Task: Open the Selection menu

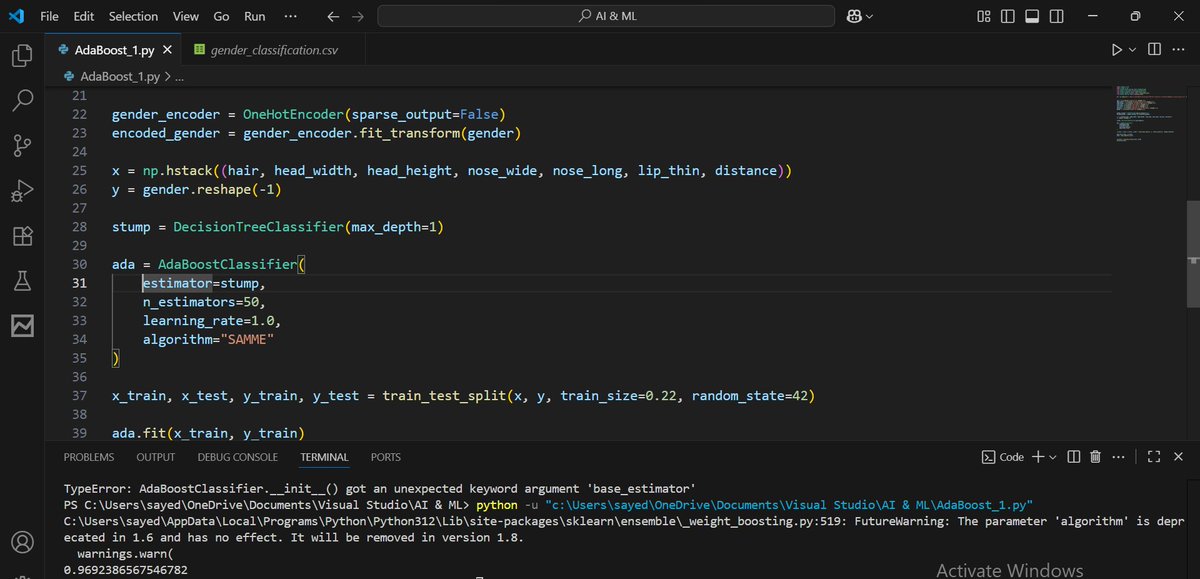Action: 133,16
